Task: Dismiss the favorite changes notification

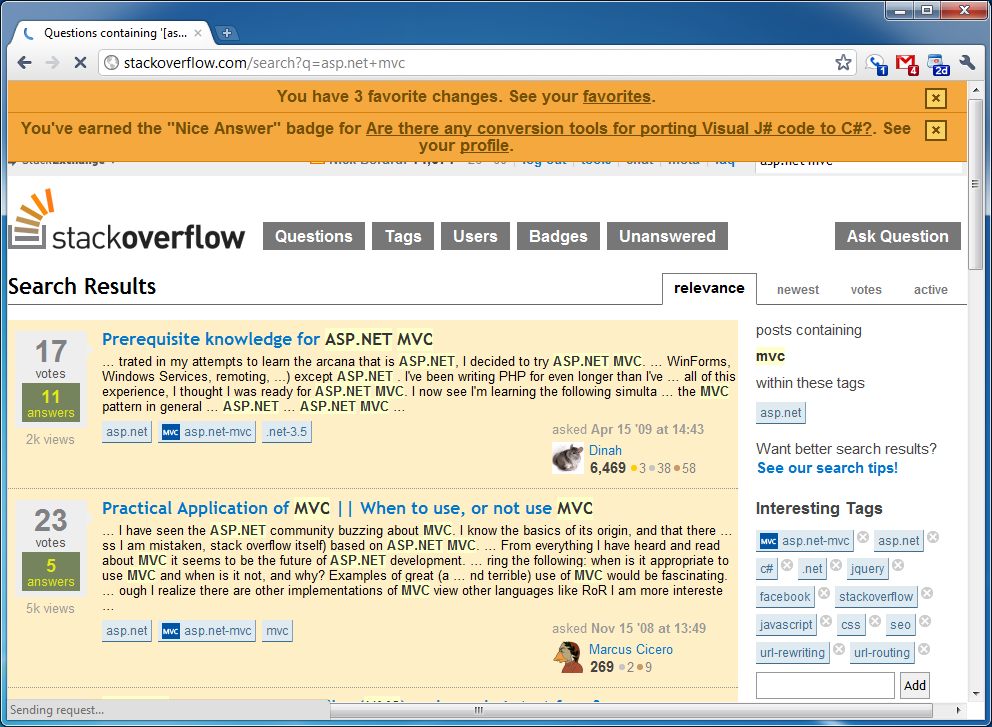Action: [x=935, y=98]
